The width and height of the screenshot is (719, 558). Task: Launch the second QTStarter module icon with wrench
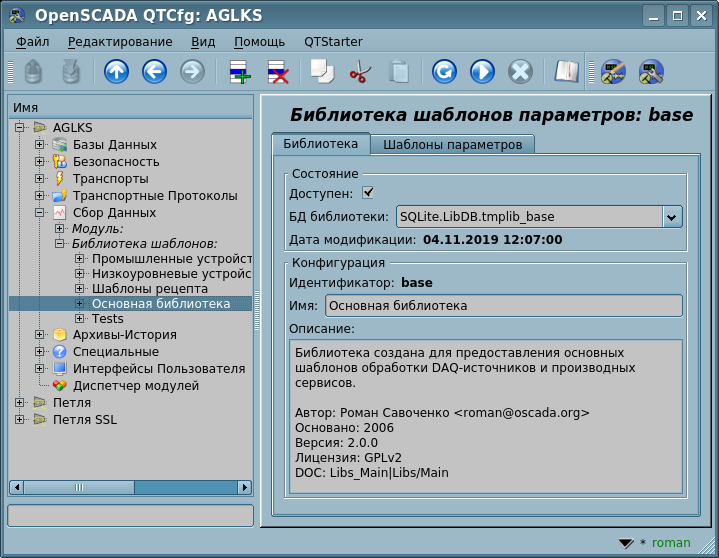651,72
